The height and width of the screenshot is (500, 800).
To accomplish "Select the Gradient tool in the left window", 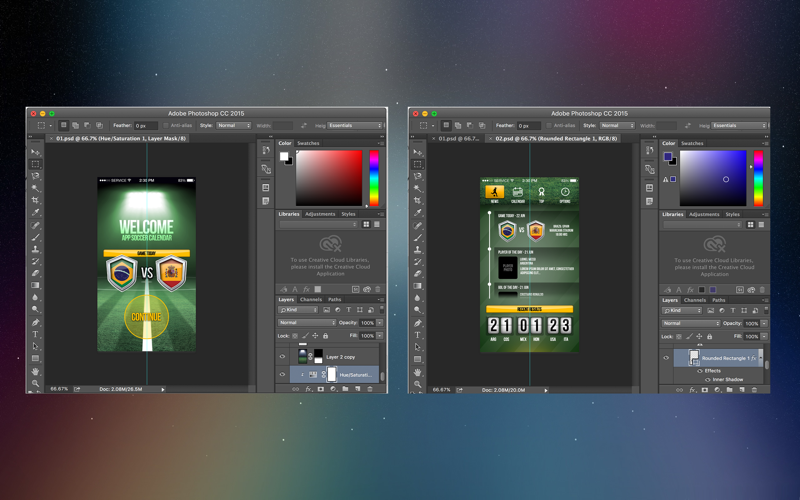I will (x=35, y=285).
